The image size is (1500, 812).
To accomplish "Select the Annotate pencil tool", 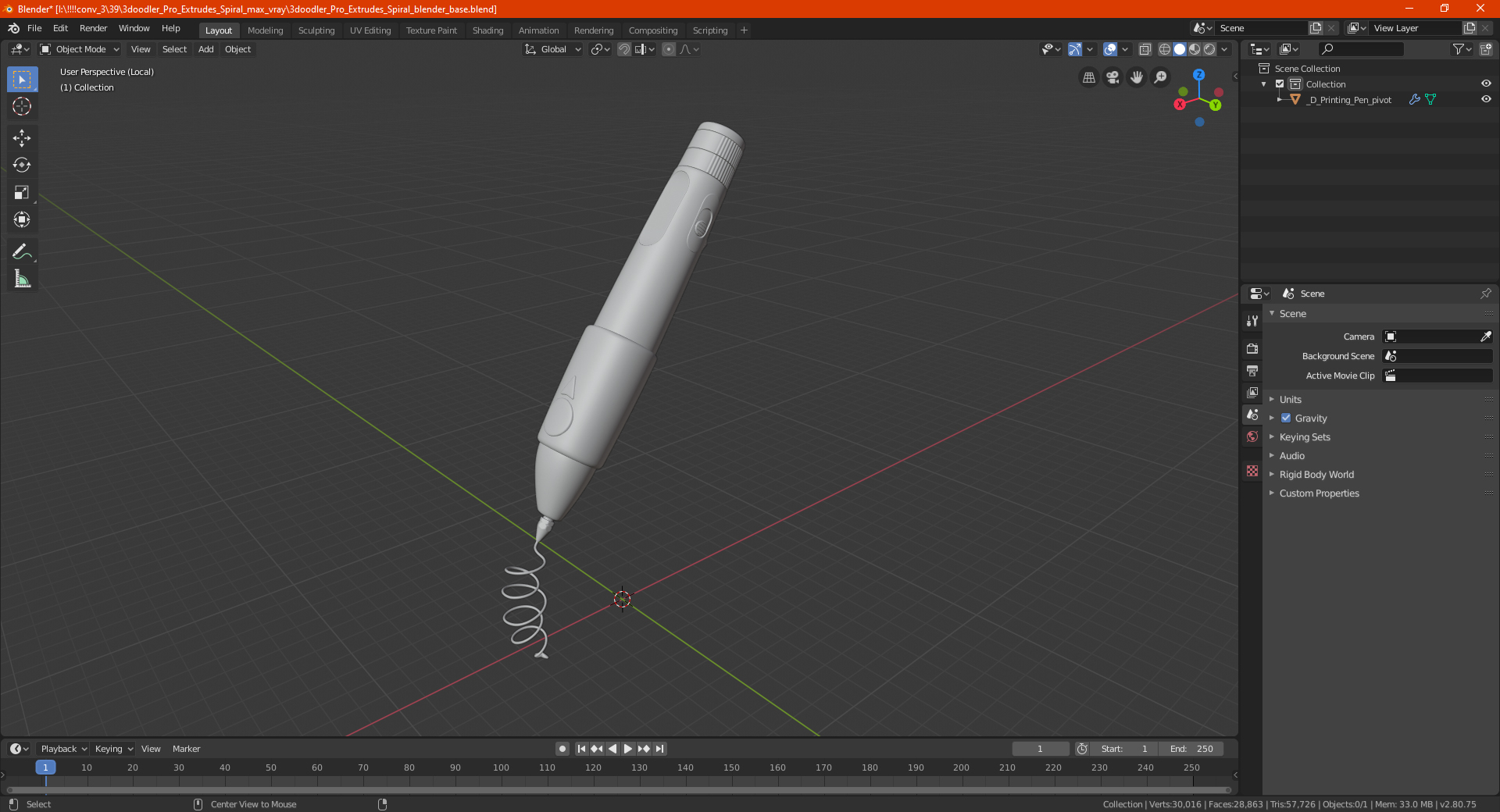I will pos(22,251).
